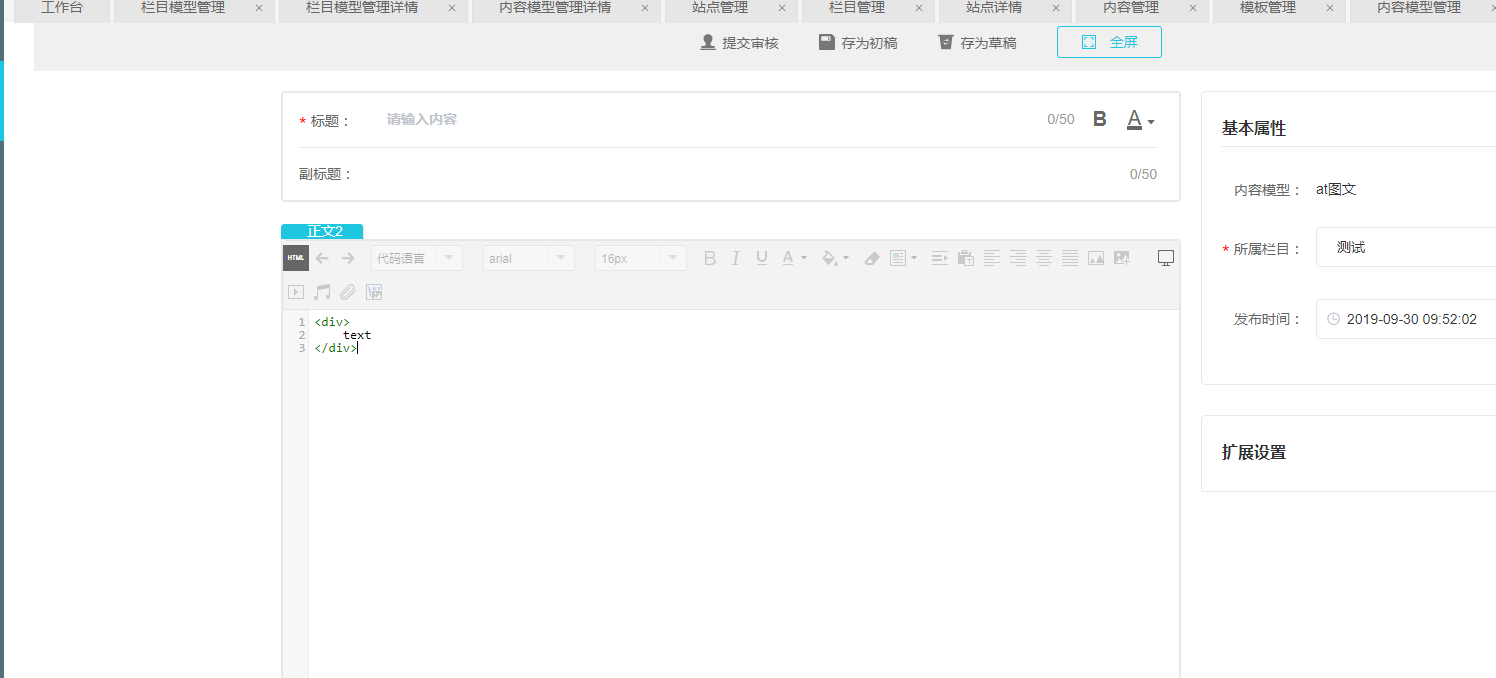Toggle italic in editor toolbar
Image resolution: width=1496 pixels, height=678 pixels.
736,258
